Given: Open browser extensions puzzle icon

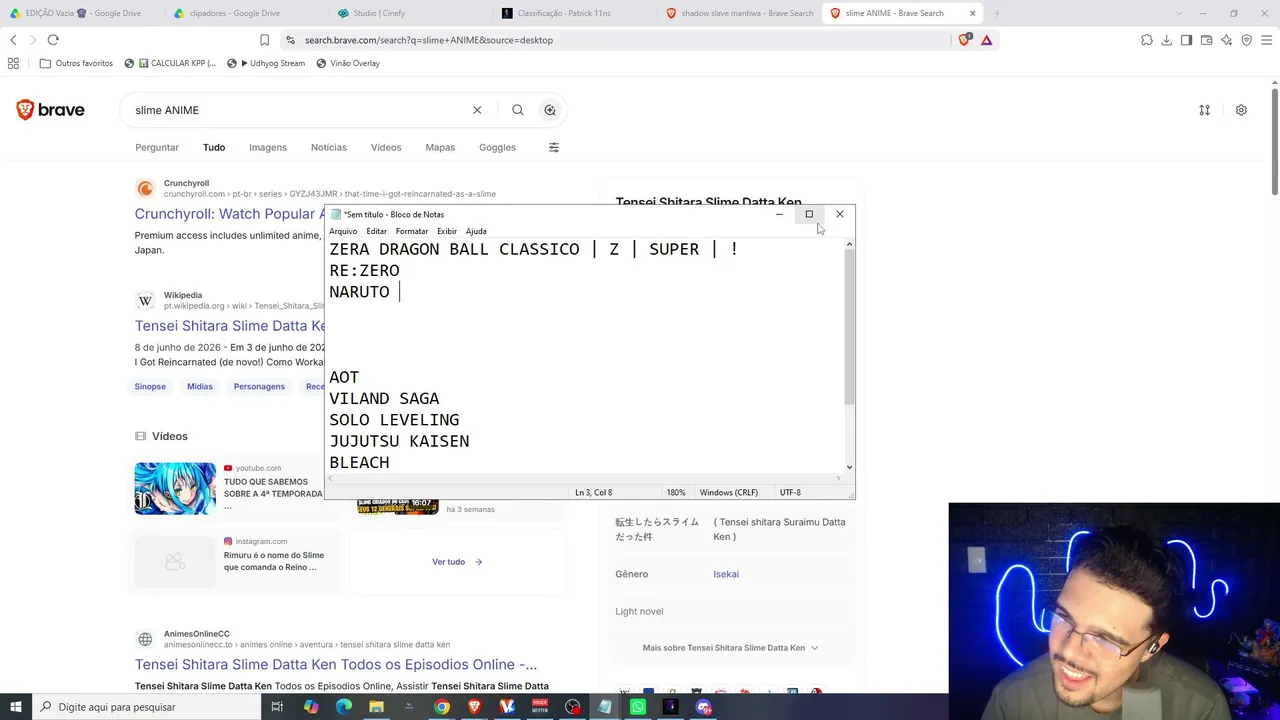Looking at the screenshot, I should click(1146, 40).
